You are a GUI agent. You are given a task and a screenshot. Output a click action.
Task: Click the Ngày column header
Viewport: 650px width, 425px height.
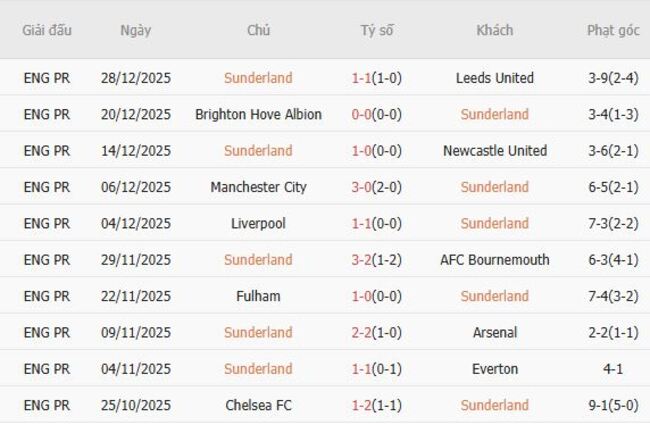135,30
